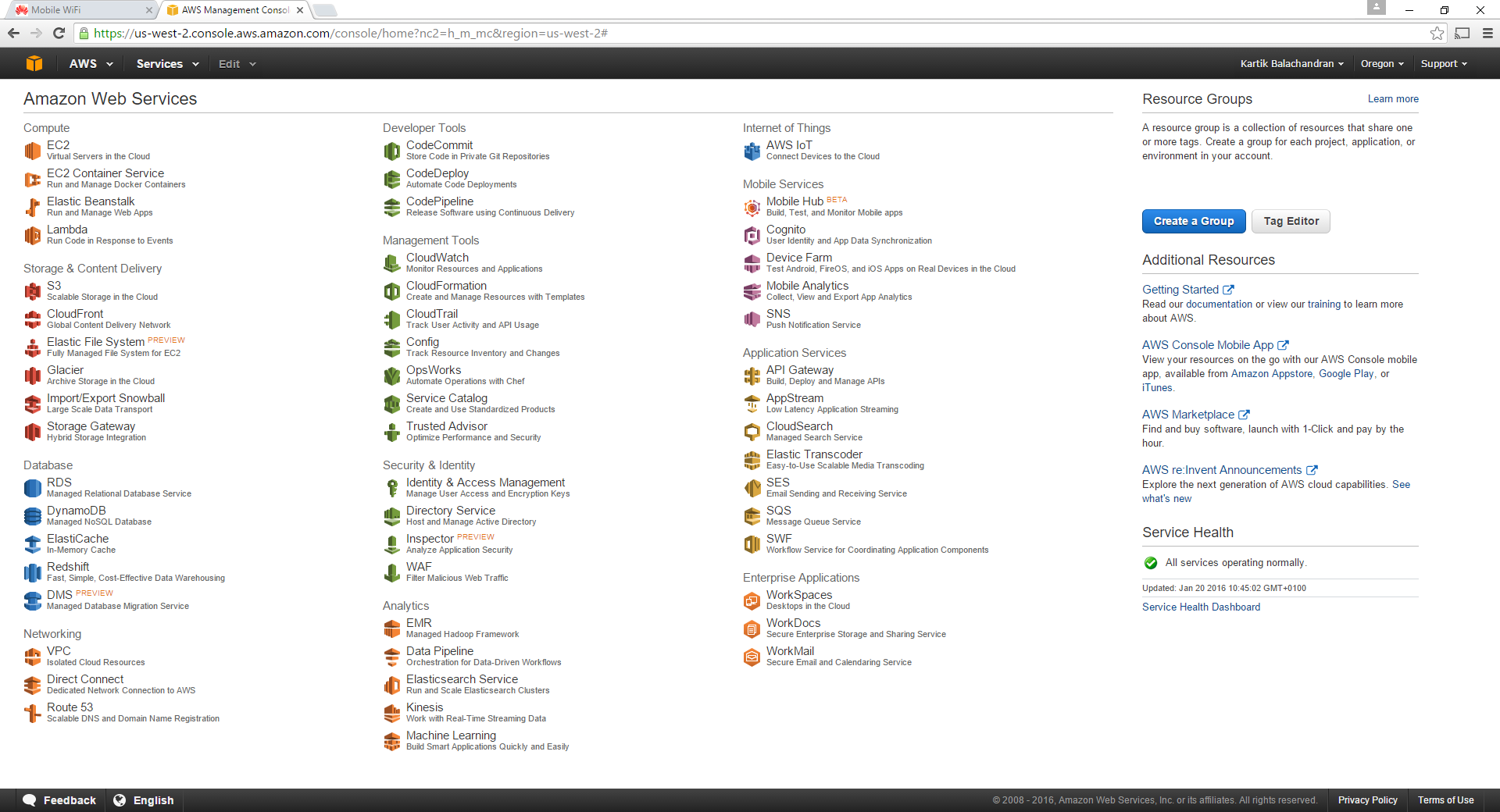Reload the page with refresh button

[59, 34]
